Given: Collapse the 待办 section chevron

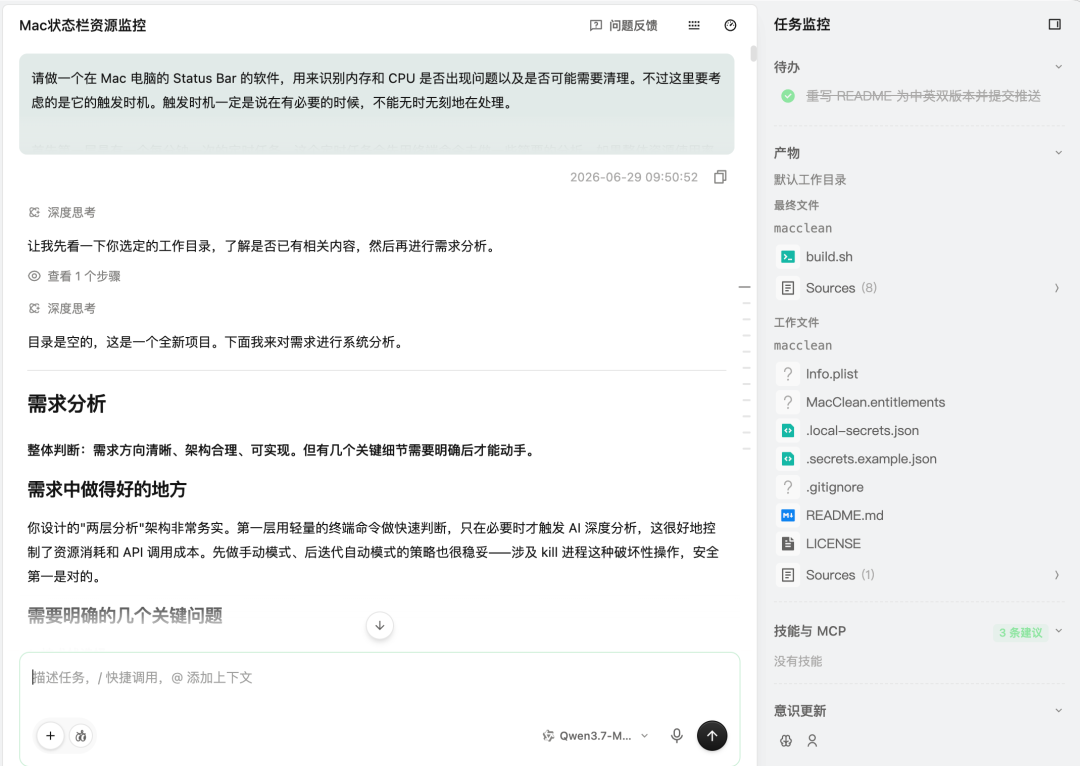Looking at the screenshot, I should click(1058, 67).
